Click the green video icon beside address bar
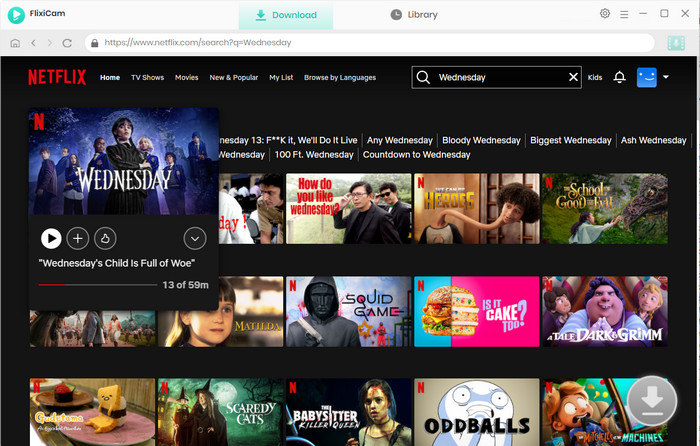 tap(676, 43)
